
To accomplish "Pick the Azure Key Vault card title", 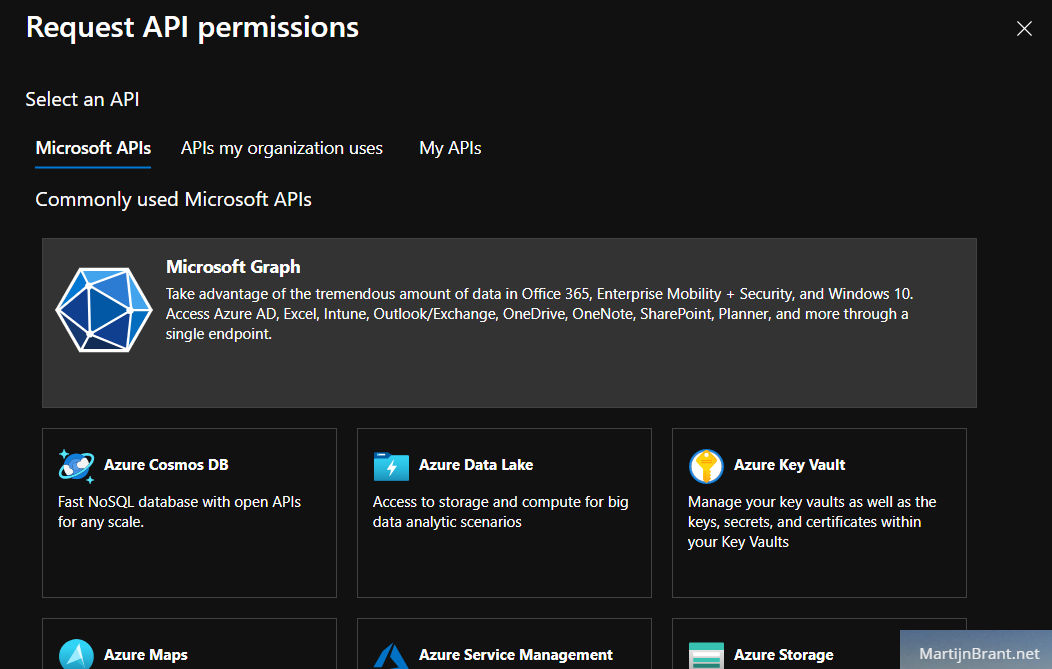I will tap(789, 464).
